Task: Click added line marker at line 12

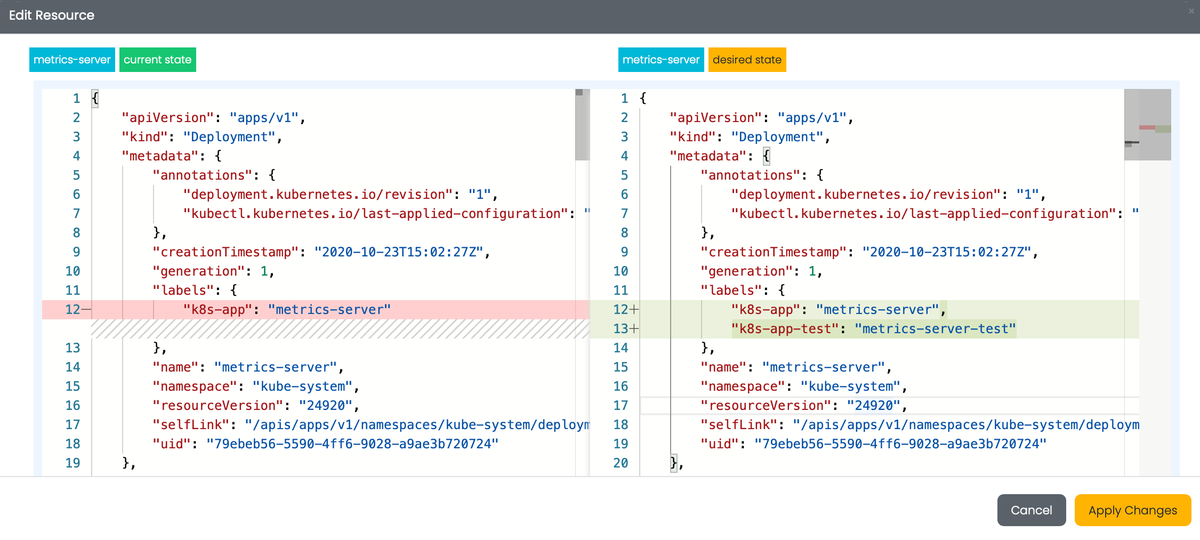Action: point(634,310)
